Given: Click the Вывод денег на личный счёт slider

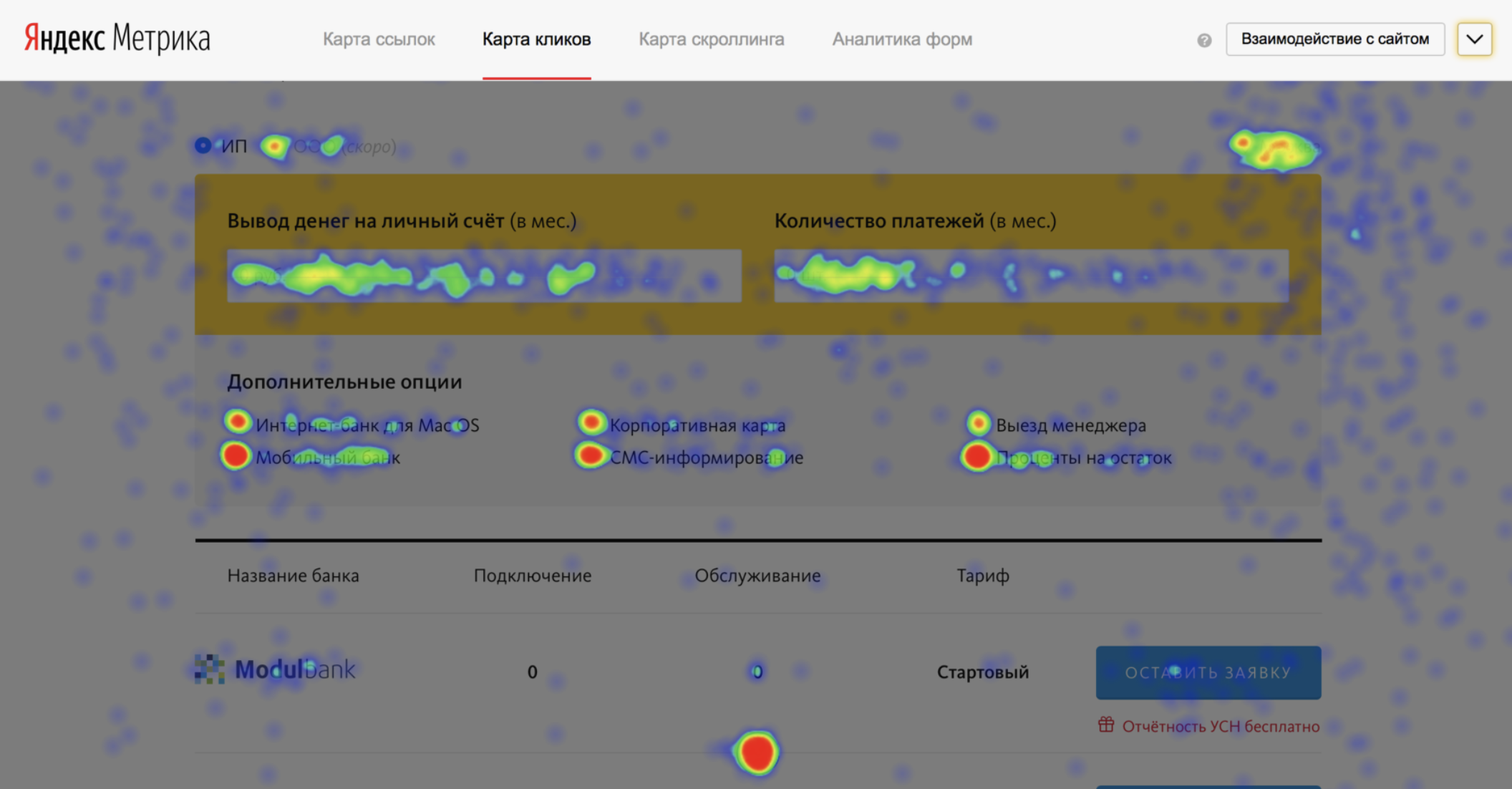Looking at the screenshot, I should coord(484,276).
